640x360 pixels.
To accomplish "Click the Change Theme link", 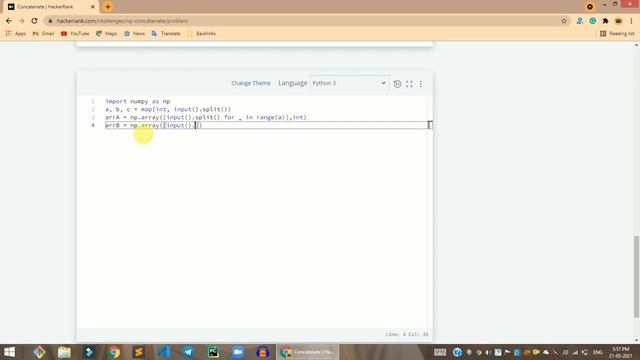I will 251,83.
